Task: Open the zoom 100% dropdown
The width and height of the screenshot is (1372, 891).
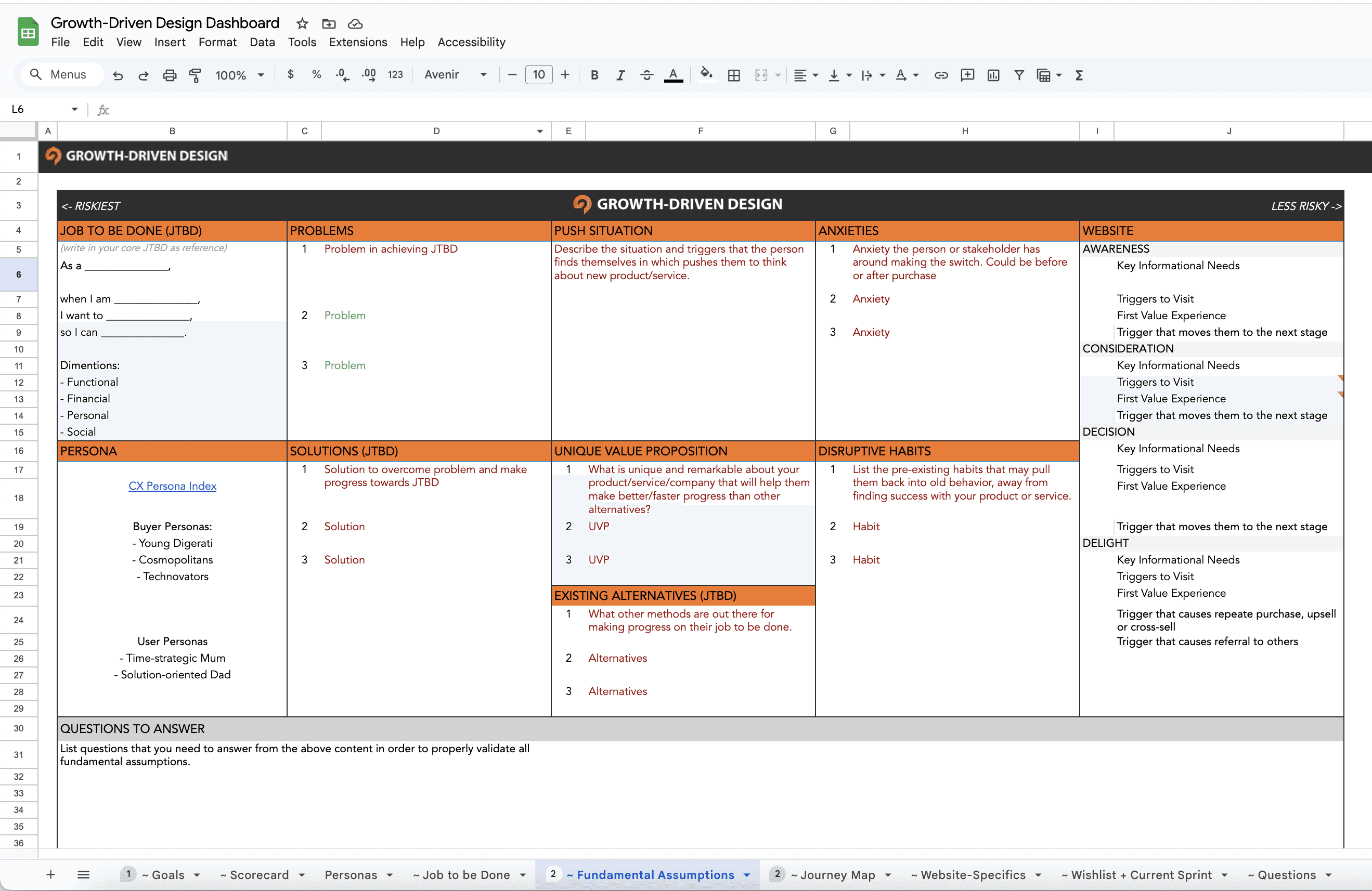Action: [x=239, y=75]
